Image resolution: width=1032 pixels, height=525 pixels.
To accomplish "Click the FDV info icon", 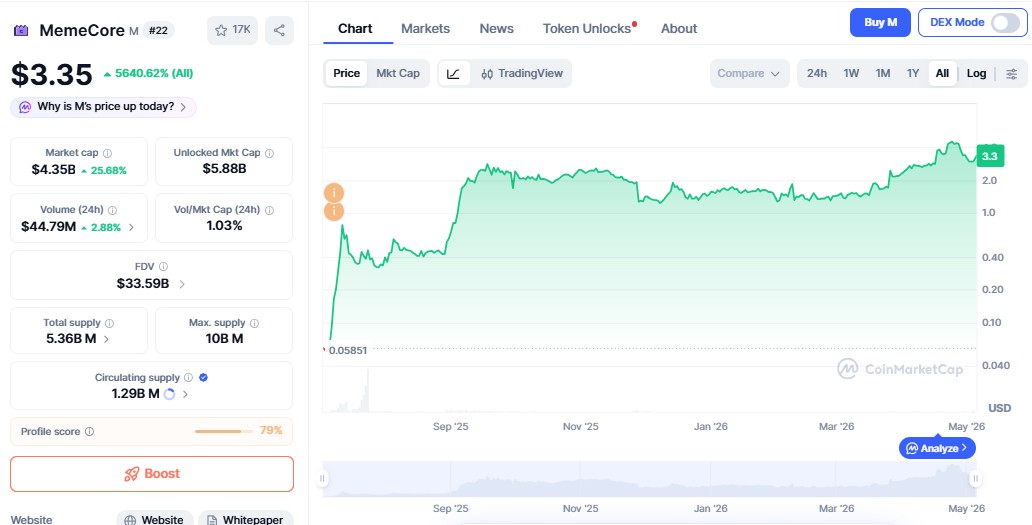I will [163, 266].
